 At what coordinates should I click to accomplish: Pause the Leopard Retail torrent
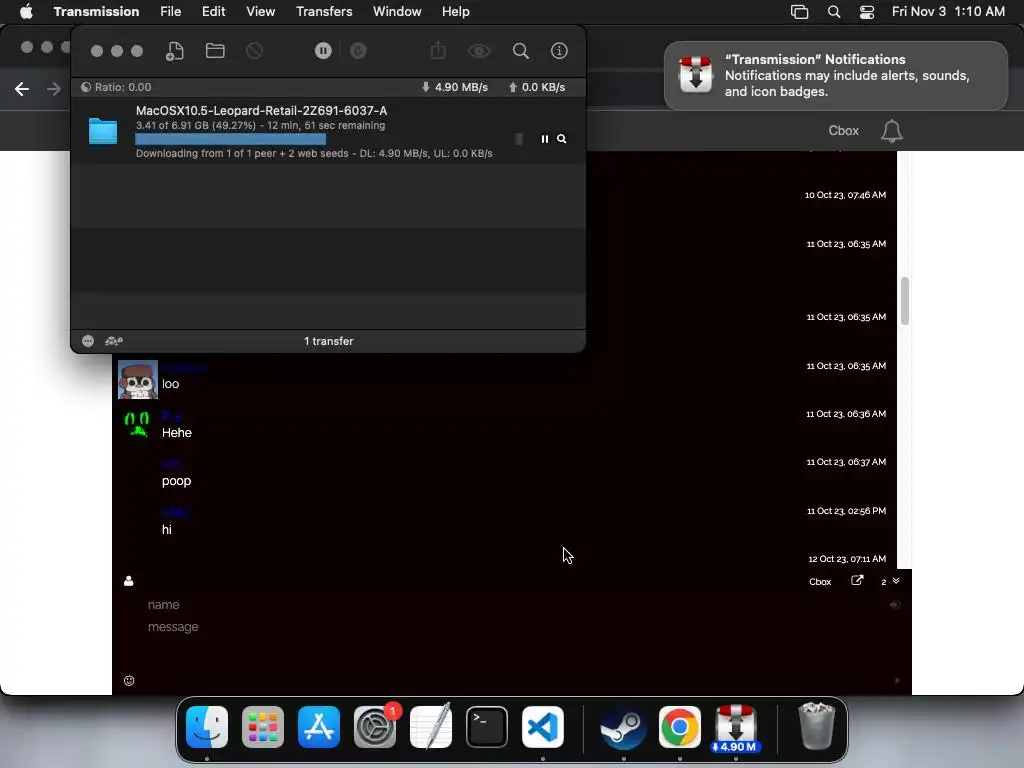click(x=545, y=139)
